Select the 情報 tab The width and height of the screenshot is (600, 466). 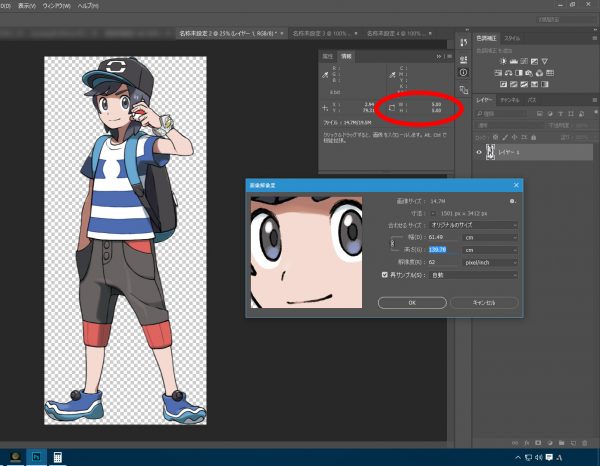[x=346, y=56]
